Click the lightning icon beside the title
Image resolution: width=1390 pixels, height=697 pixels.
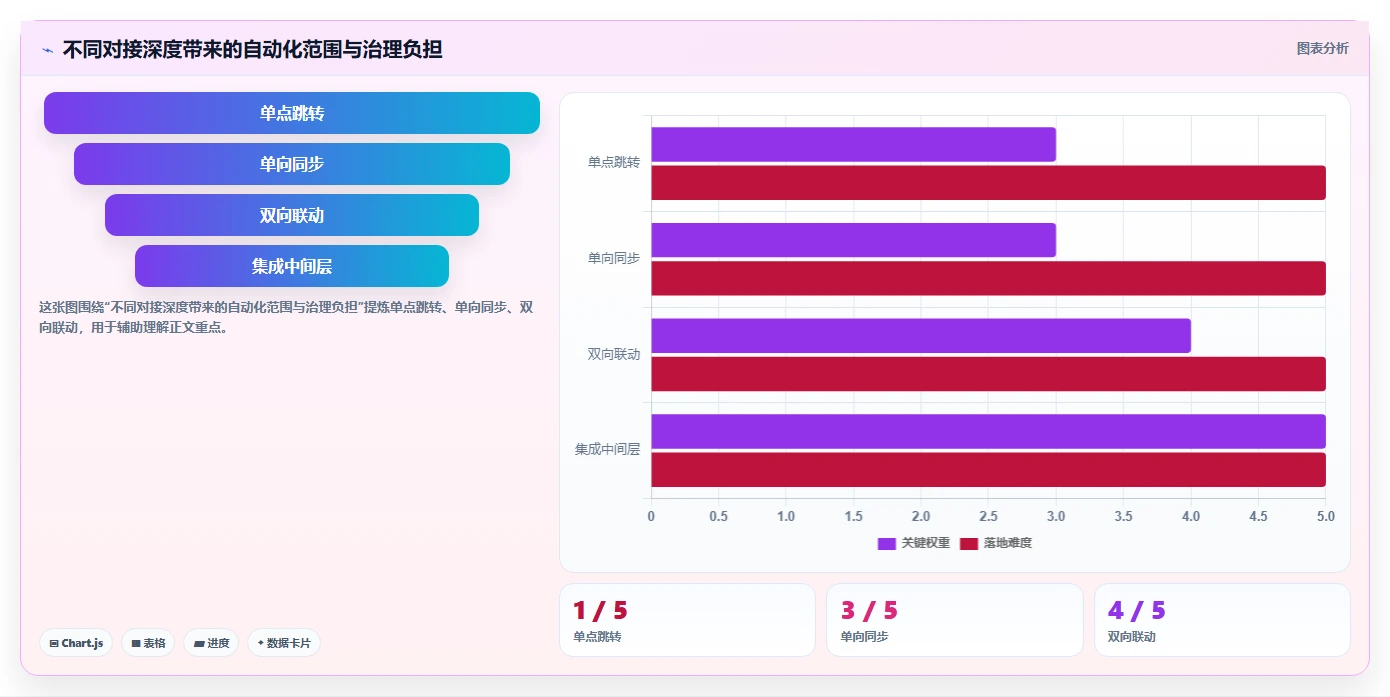[47, 49]
